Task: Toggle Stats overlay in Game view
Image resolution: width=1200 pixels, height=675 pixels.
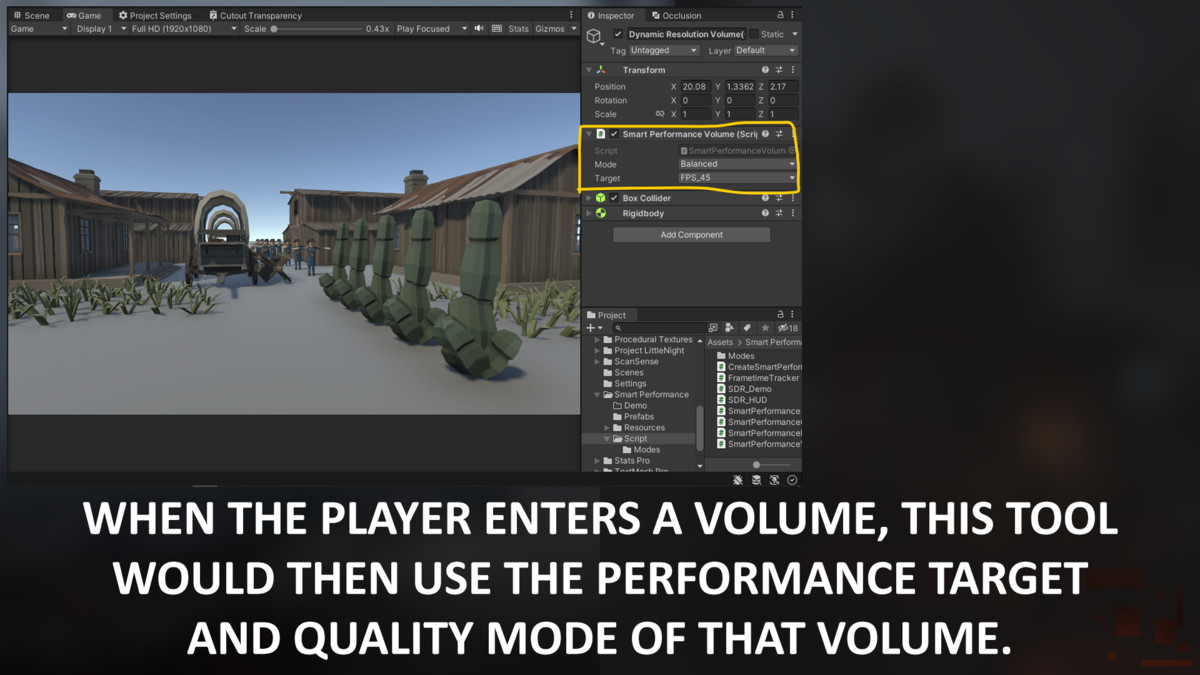Action: 518,29
